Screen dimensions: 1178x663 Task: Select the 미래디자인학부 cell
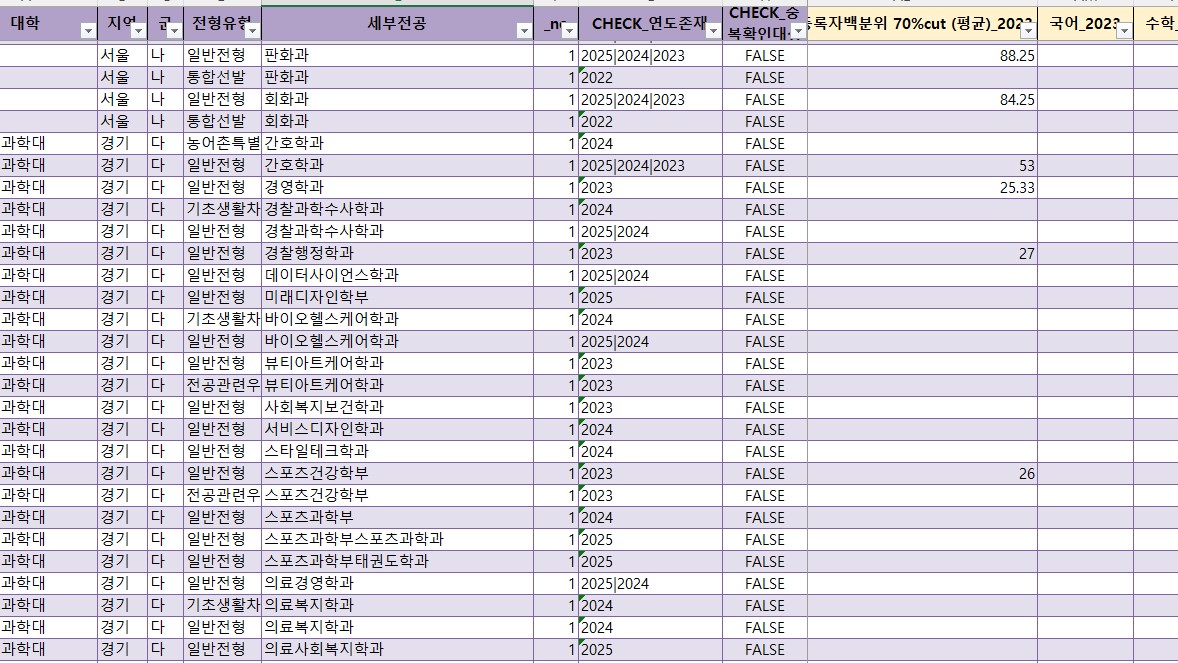[397, 297]
